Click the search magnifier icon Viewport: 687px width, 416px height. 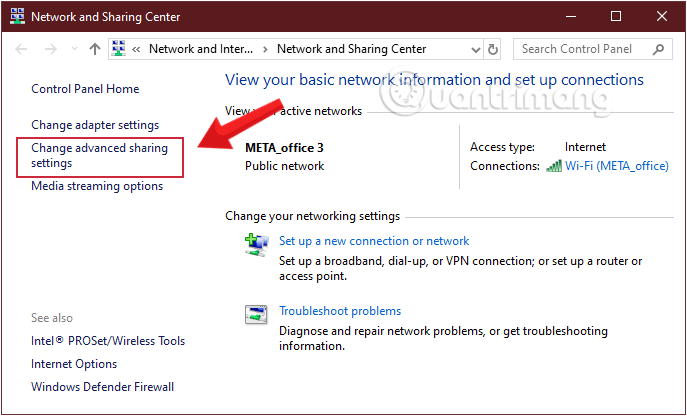click(658, 48)
